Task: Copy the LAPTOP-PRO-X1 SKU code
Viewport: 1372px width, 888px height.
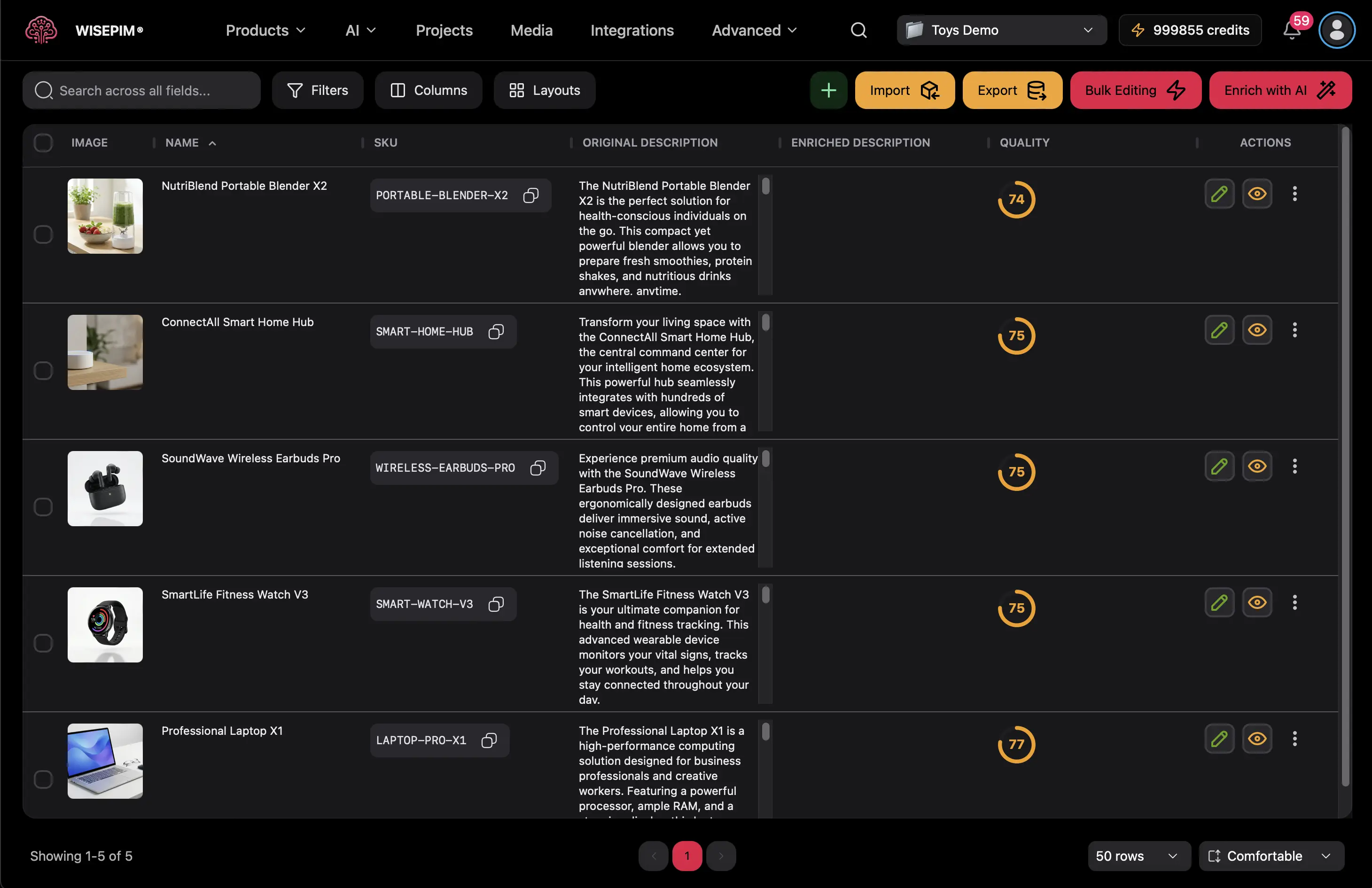Action: [x=489, y=740]
